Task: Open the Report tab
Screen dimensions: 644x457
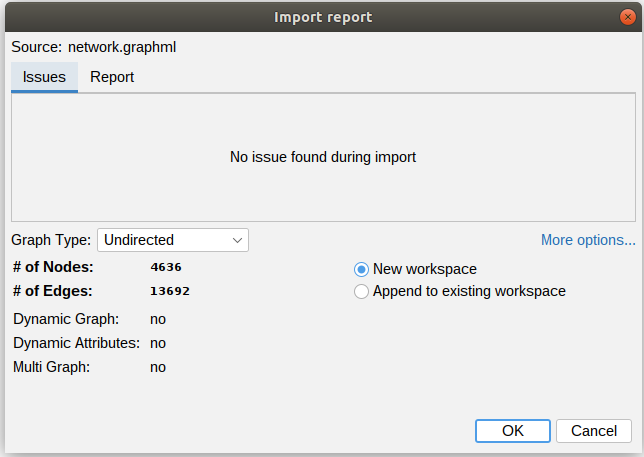Action: tap(112, 77)
